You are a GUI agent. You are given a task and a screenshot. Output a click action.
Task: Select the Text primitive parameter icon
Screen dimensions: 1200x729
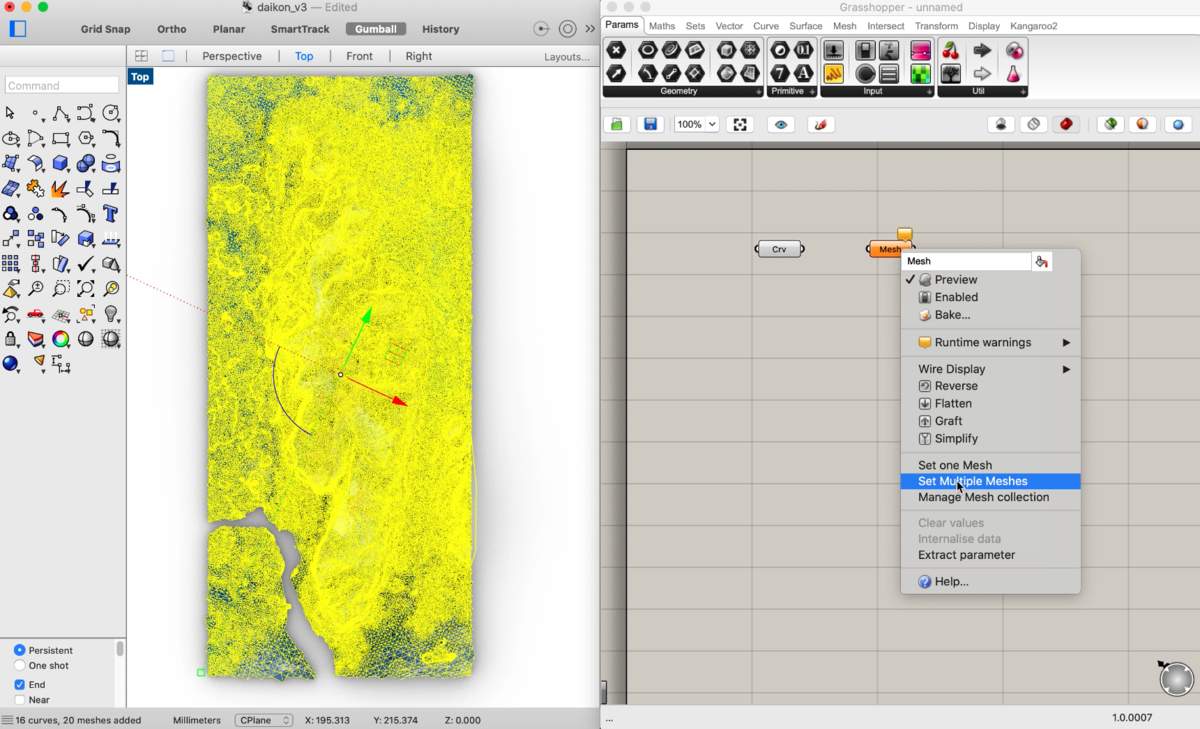(x=803, y=73)
